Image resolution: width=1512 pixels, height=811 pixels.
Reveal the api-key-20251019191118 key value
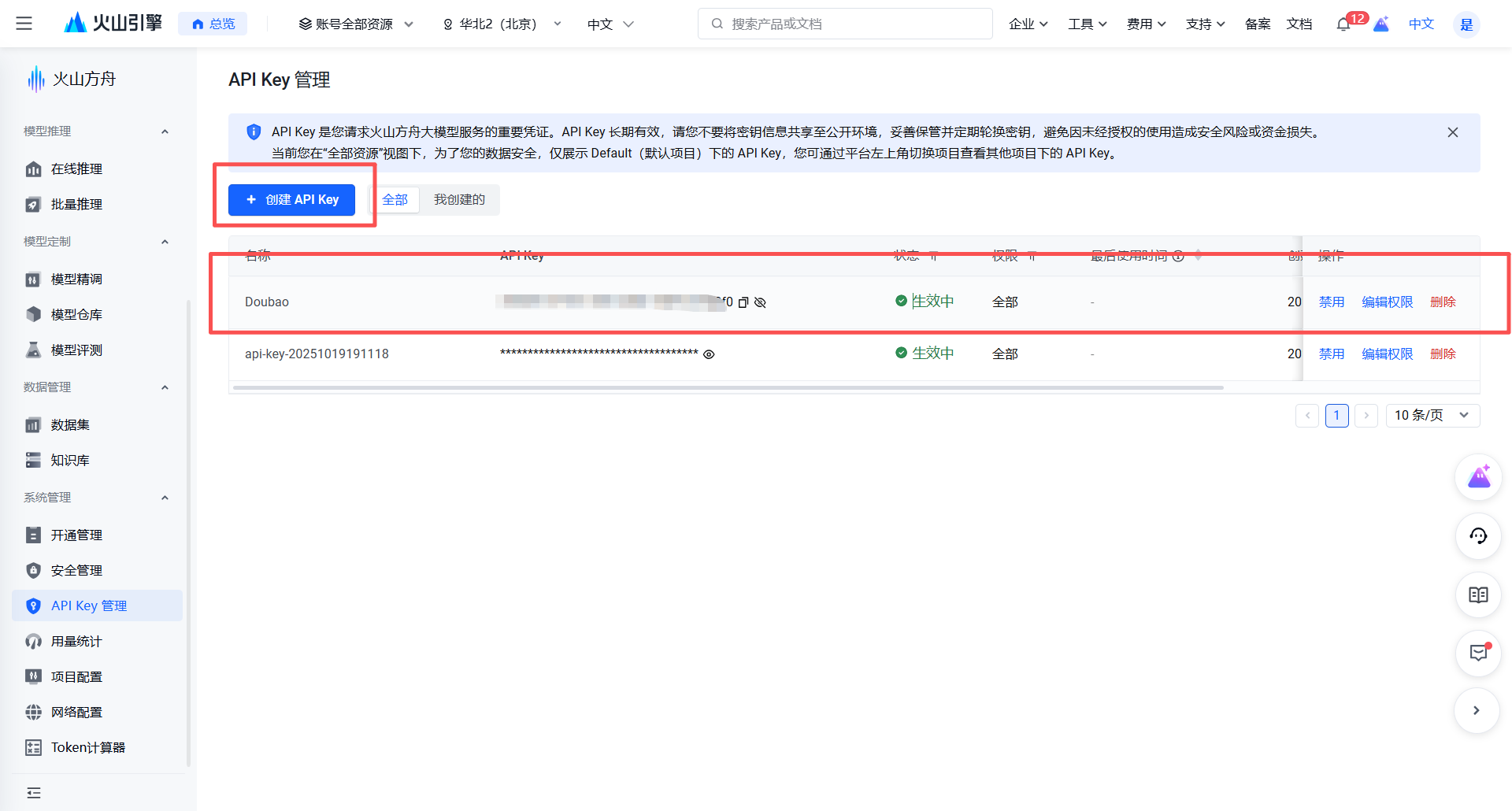tap(709, 354)
